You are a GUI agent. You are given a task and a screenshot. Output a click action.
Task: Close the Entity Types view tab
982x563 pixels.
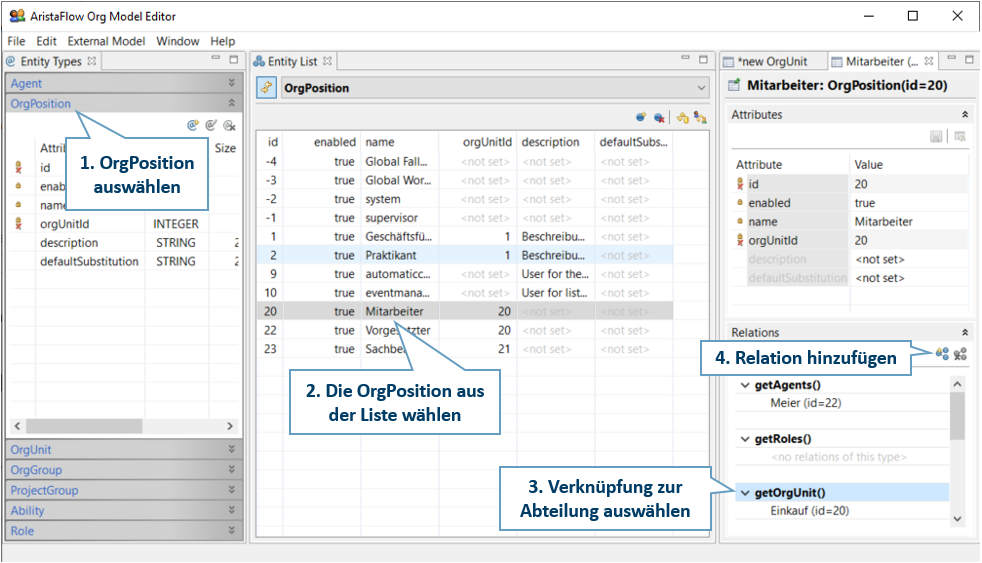92,61
